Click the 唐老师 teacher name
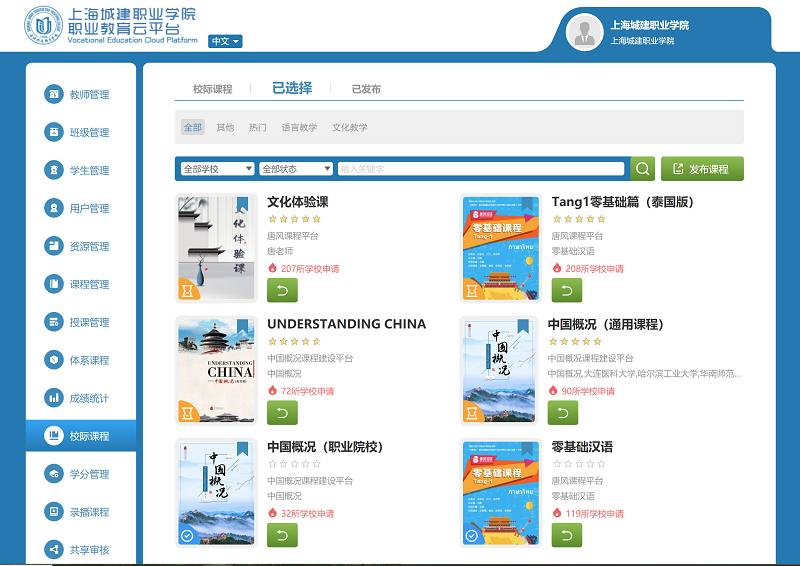800x566 pixels. pyautogui.click(x=280, y=251)
